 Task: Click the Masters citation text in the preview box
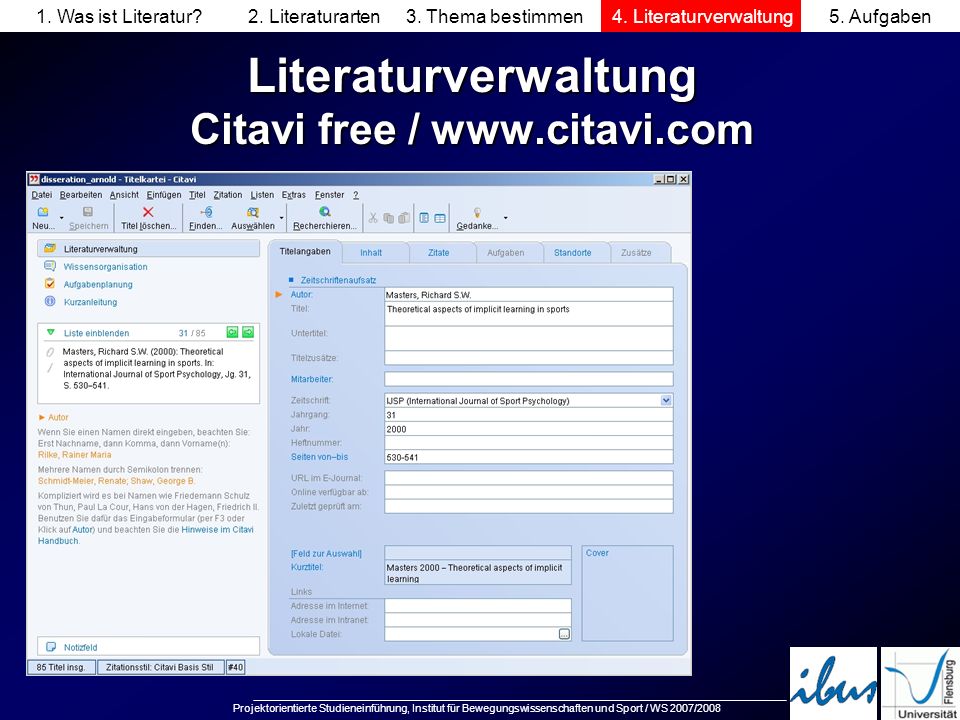coord(157,369)
